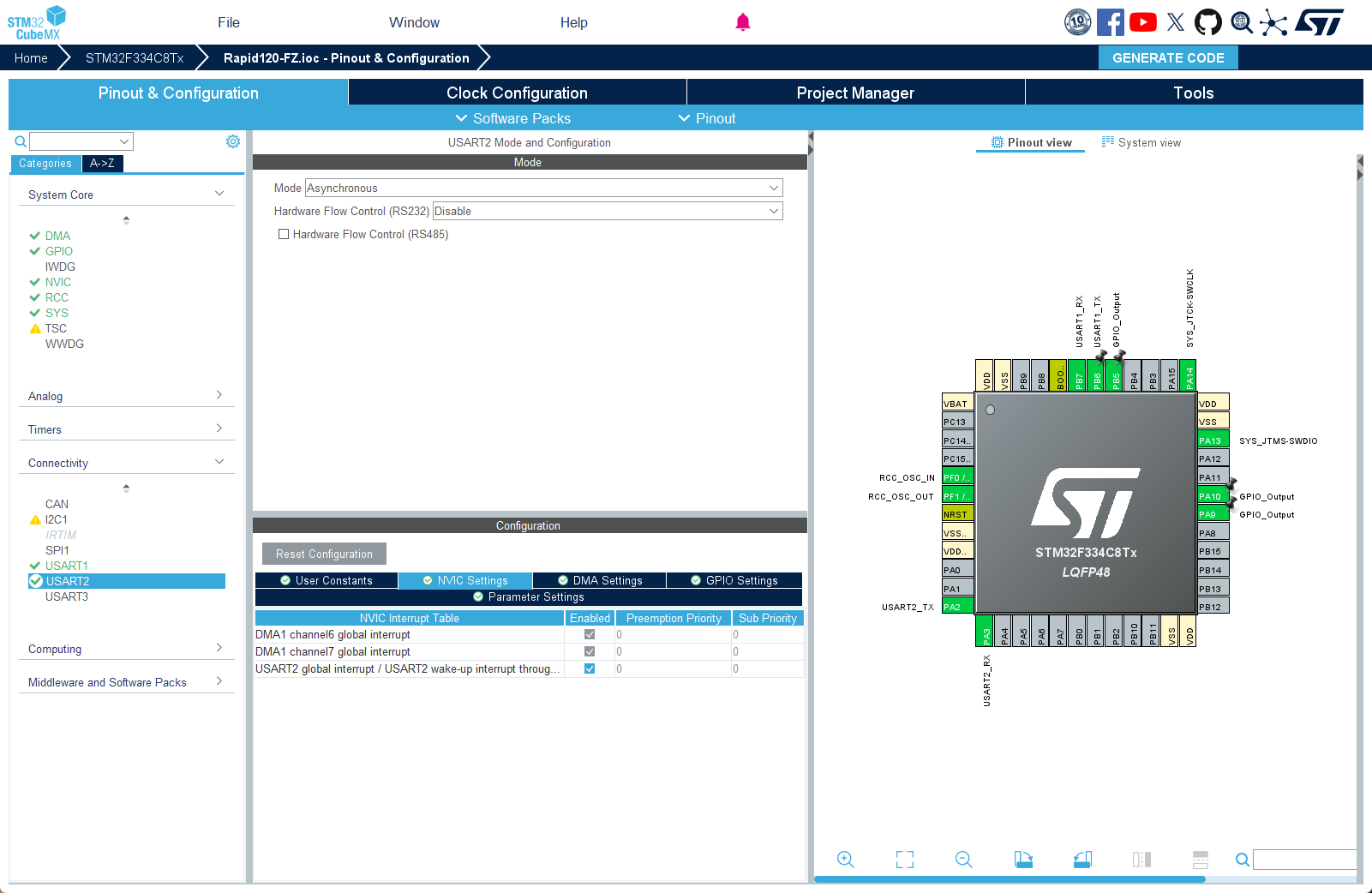Toggle DMA1 channel6 global interrupt enabled checkbox
The height and width of the screenshot is (893, 1372).
(590, 635)
